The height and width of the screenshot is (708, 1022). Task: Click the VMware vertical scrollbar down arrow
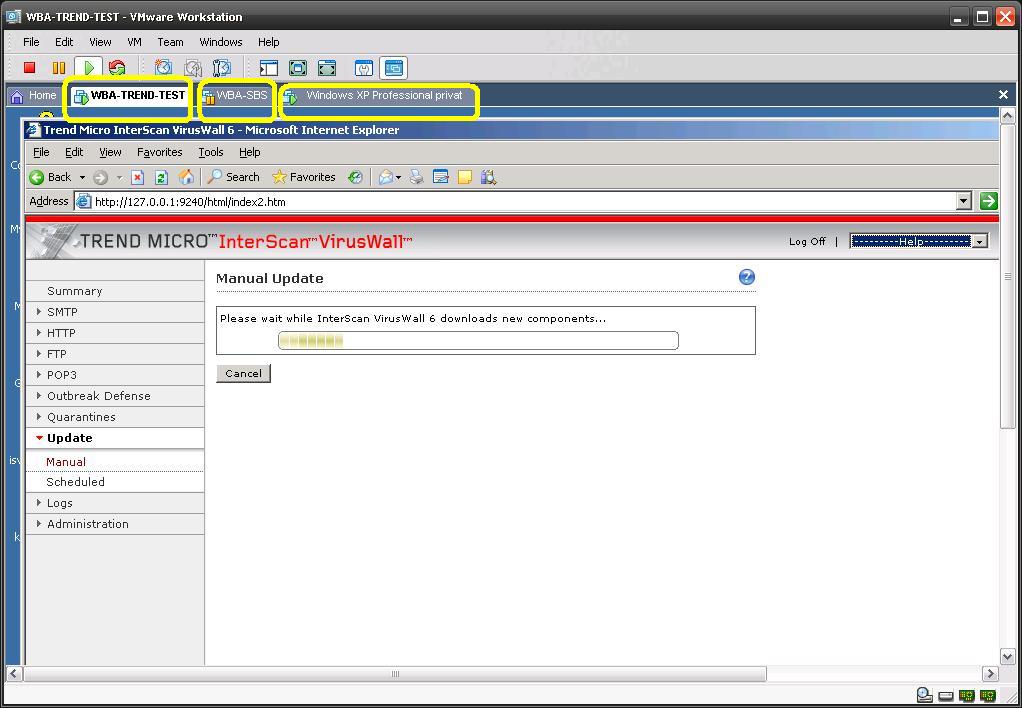pyautogui.click(x=1008, y=656)
